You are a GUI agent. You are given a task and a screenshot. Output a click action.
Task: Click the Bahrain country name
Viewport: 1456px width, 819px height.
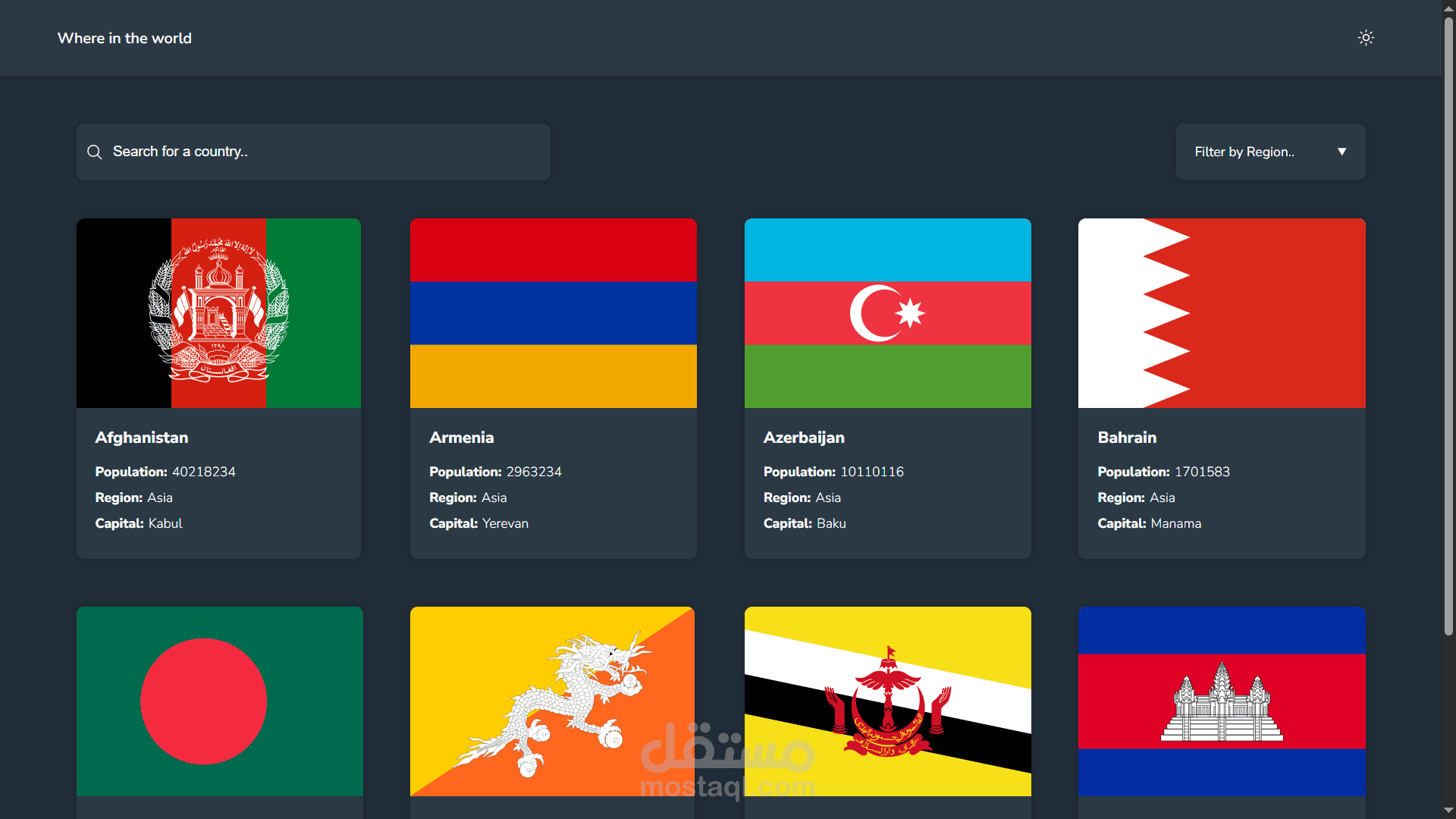coord(1127,438)
